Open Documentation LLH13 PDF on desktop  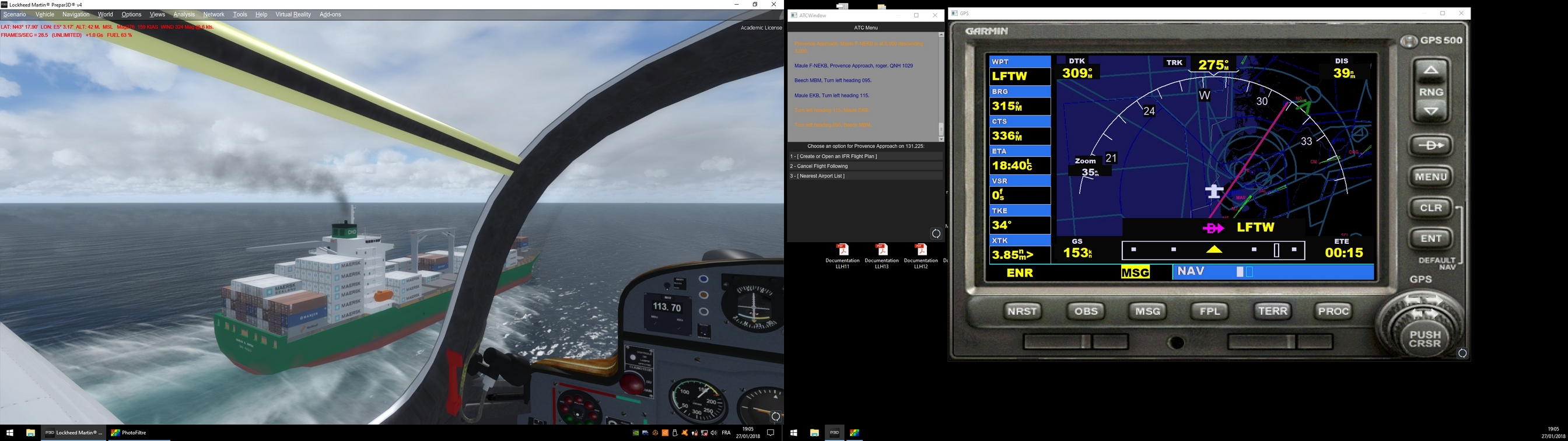[881, 256]
